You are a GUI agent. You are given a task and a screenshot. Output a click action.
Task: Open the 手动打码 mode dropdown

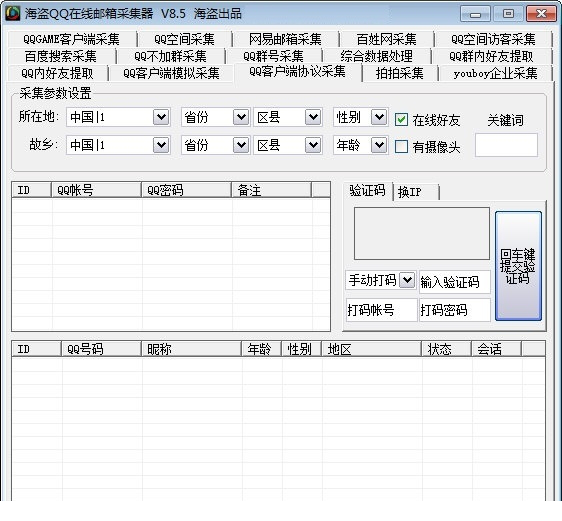(x=407, y=280)
